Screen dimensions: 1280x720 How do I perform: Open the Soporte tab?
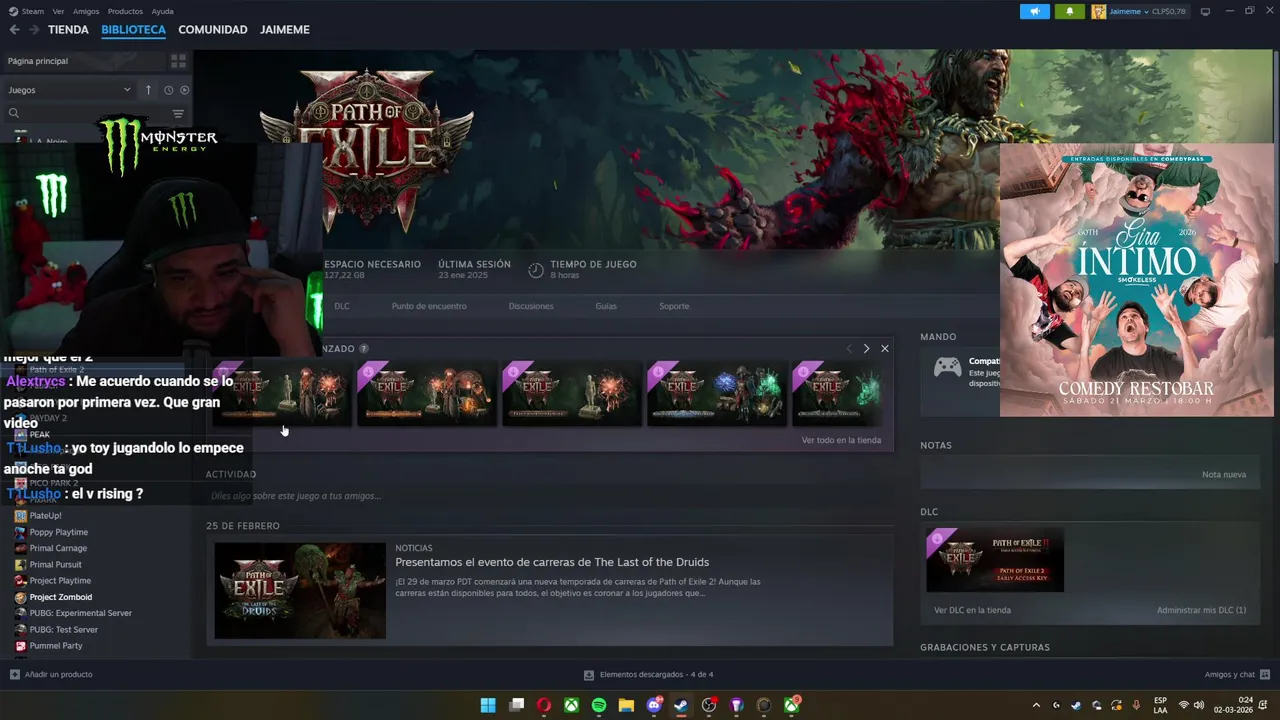click(674, 306)
